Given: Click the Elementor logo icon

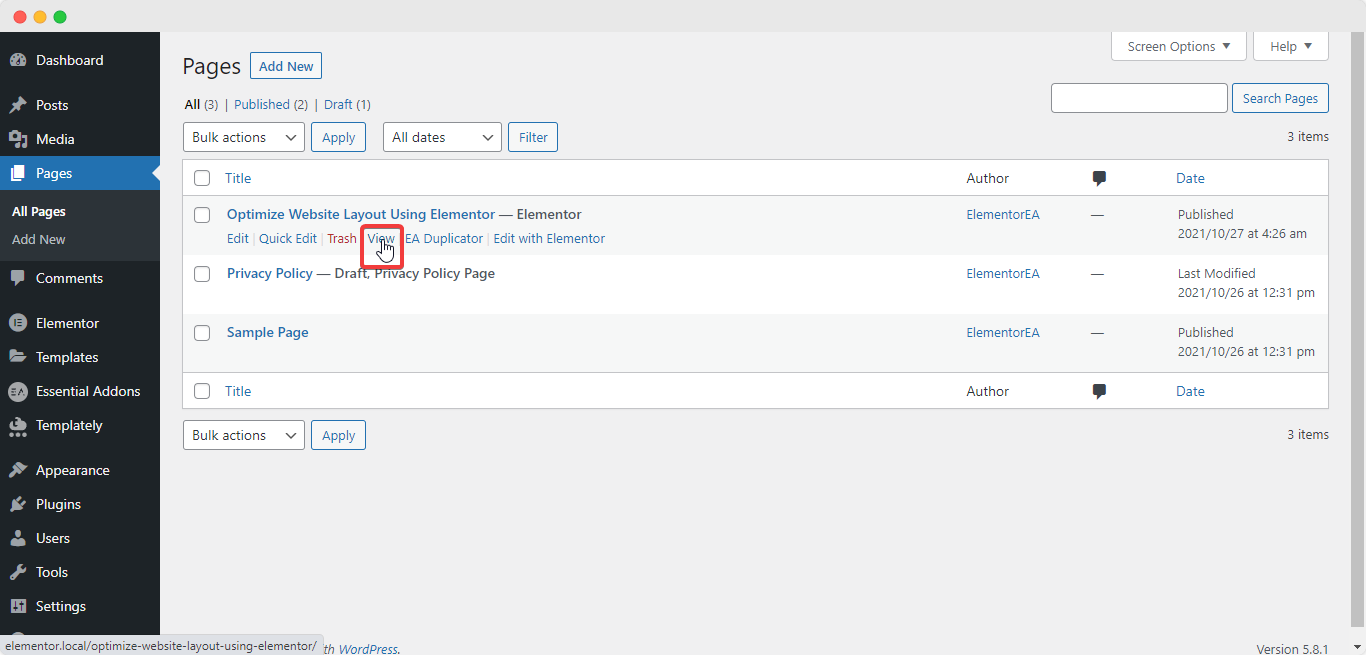Looking at the screenshot, I should coord(18,323).
